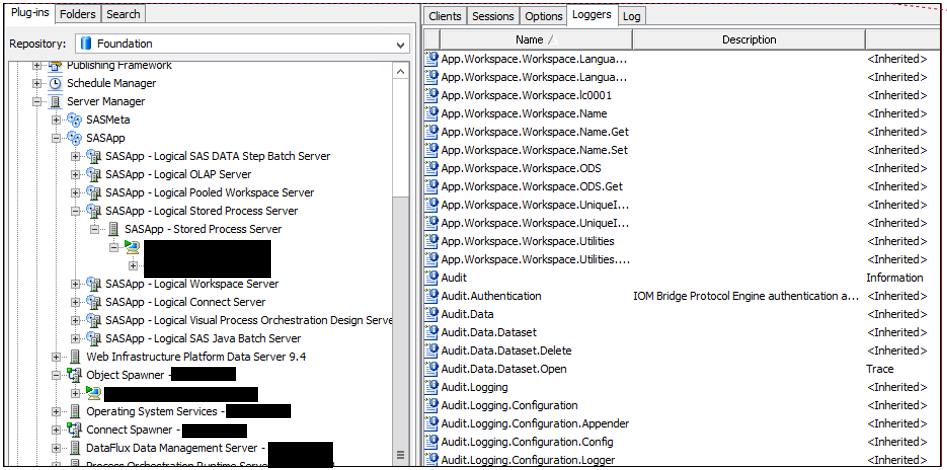Open the Sessions tab
Image resolution: width=947 pixels, height=470 pixels.
(x=492, y=16)
